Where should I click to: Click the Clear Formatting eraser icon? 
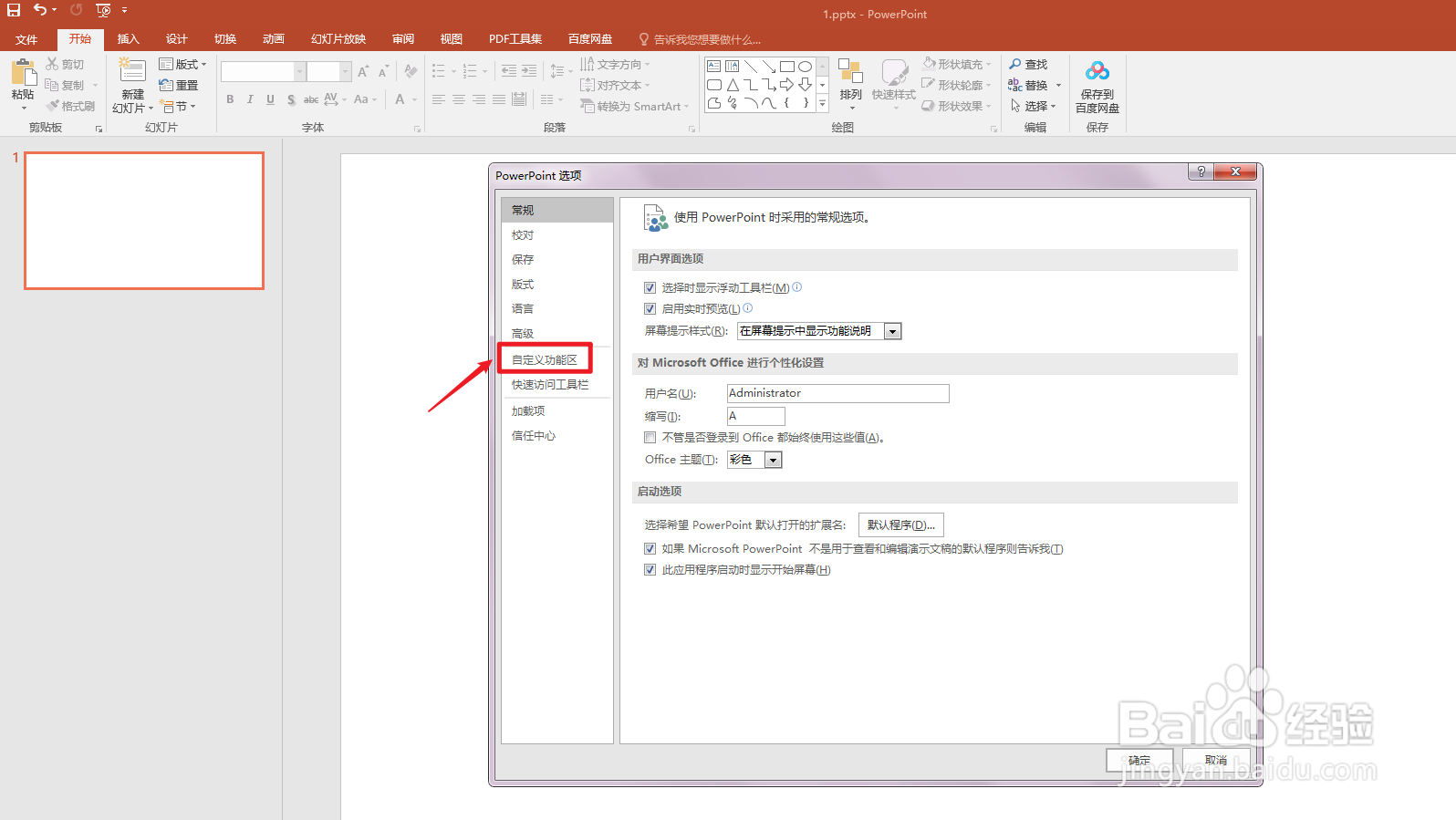pyautogui.click(x=411, y=71)
